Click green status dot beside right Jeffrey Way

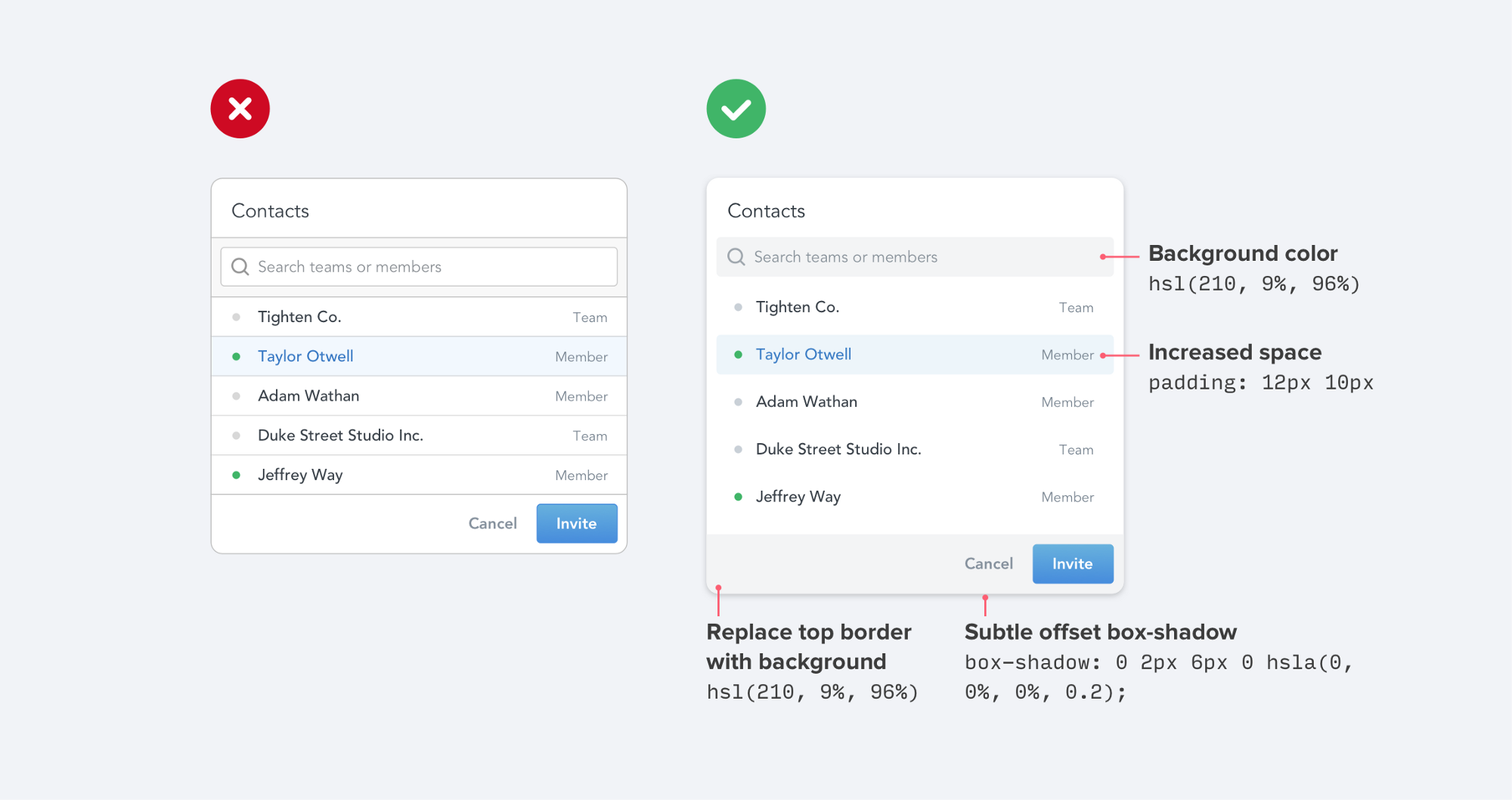coord(738,497)
